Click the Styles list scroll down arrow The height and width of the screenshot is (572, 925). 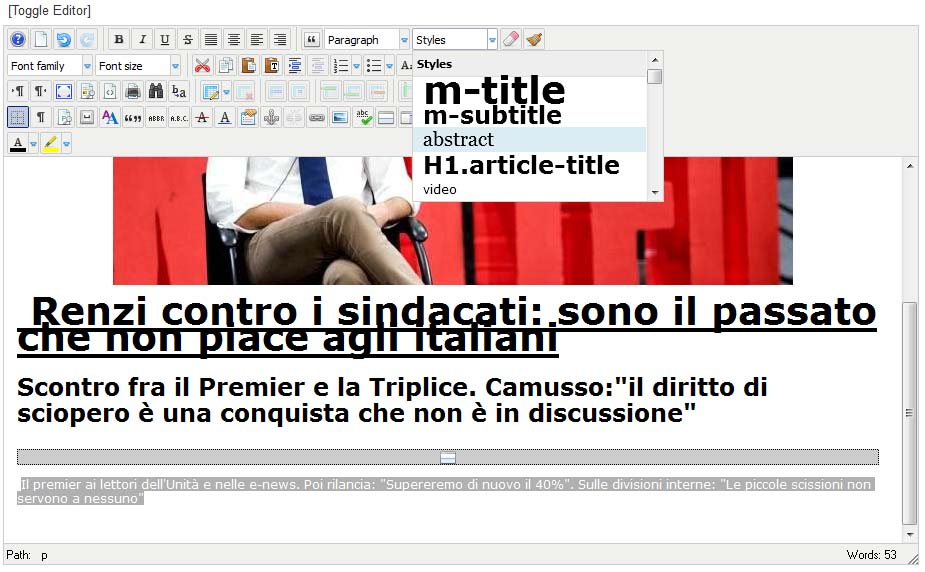click(x=655, y=192)
